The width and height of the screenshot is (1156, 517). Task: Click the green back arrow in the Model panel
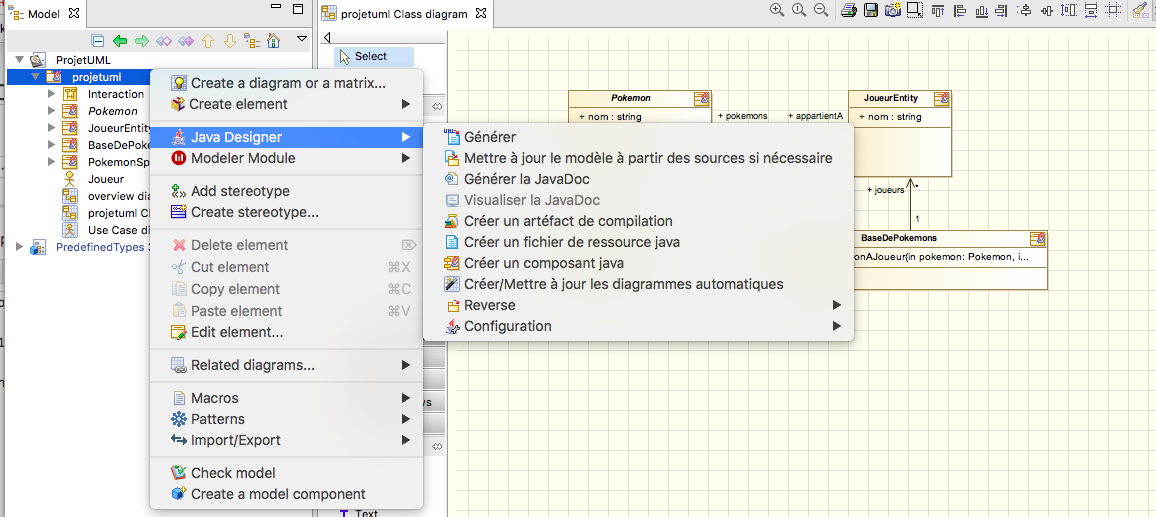(x=120, y=41)
